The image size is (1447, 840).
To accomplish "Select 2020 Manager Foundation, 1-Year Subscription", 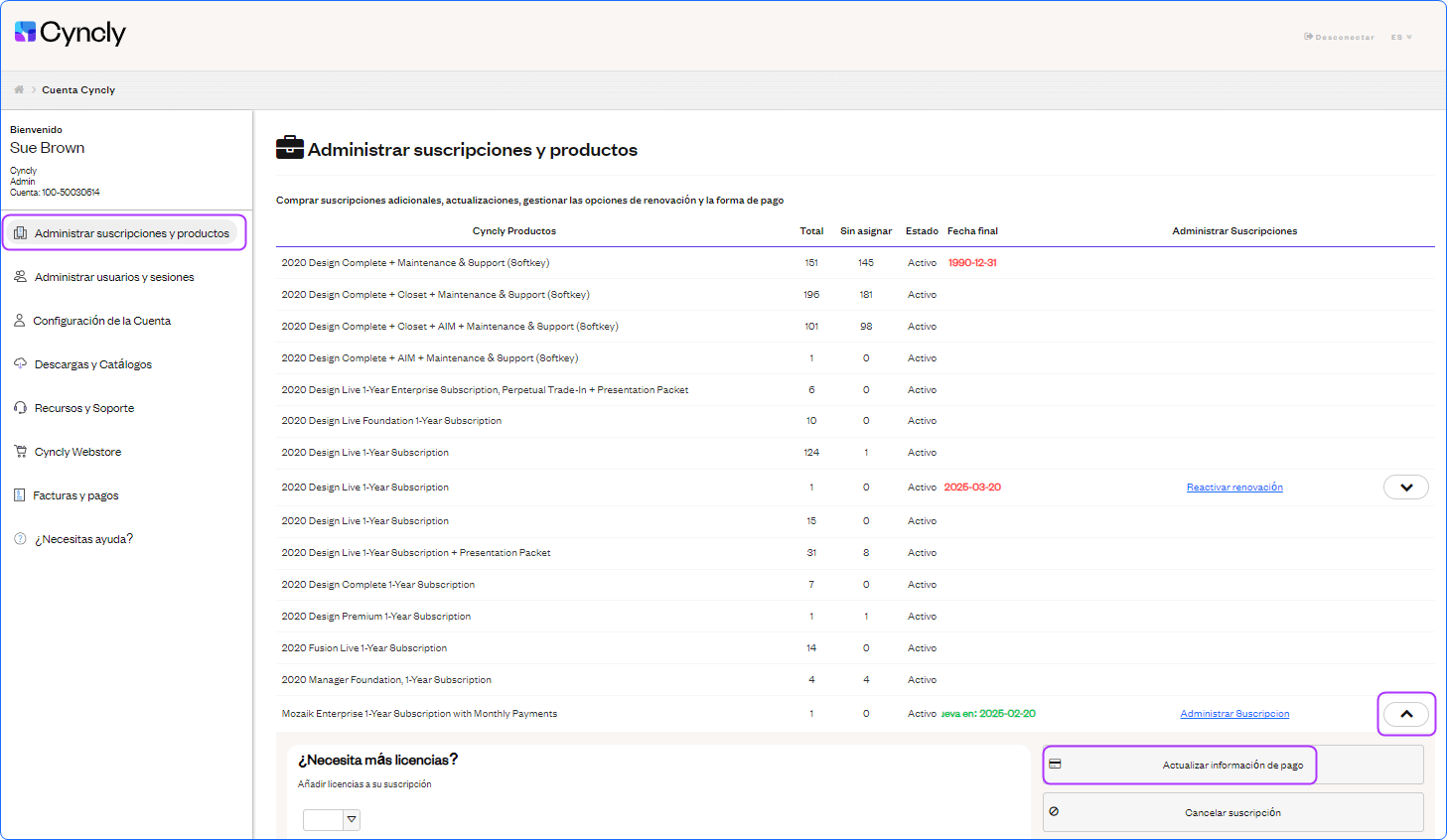I will tap(855, 680).
